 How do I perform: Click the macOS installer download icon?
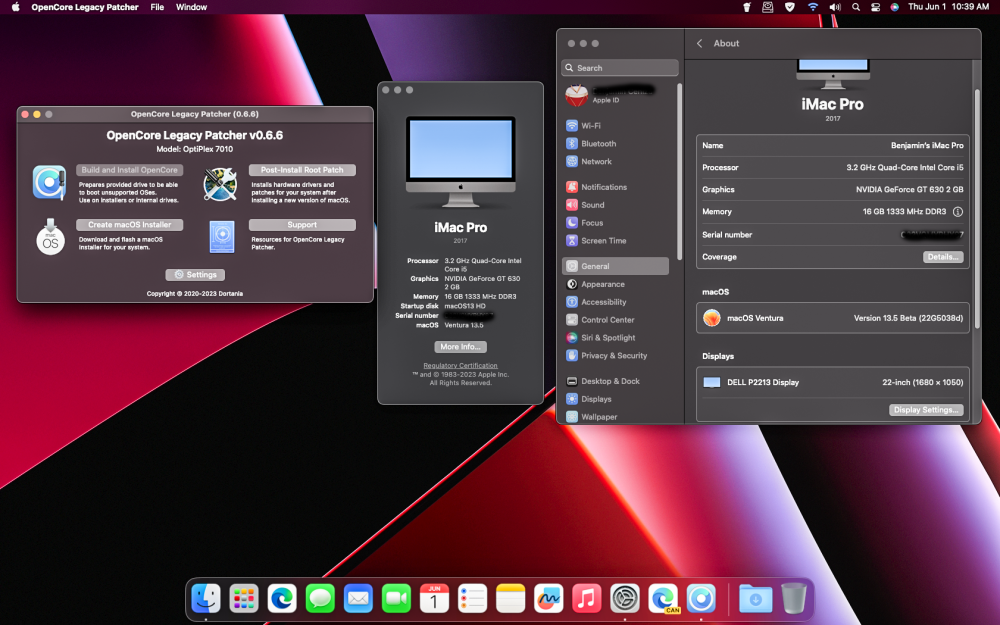point(50,237)
